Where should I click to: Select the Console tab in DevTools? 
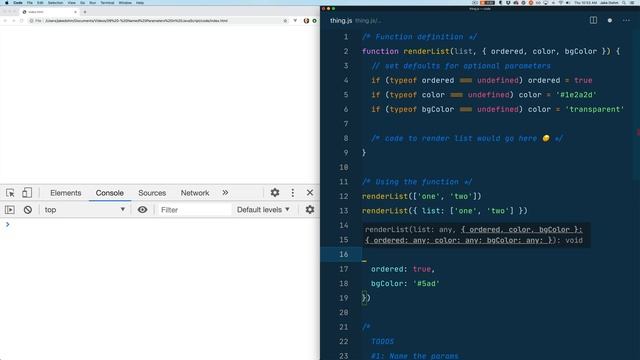(109, 193)
